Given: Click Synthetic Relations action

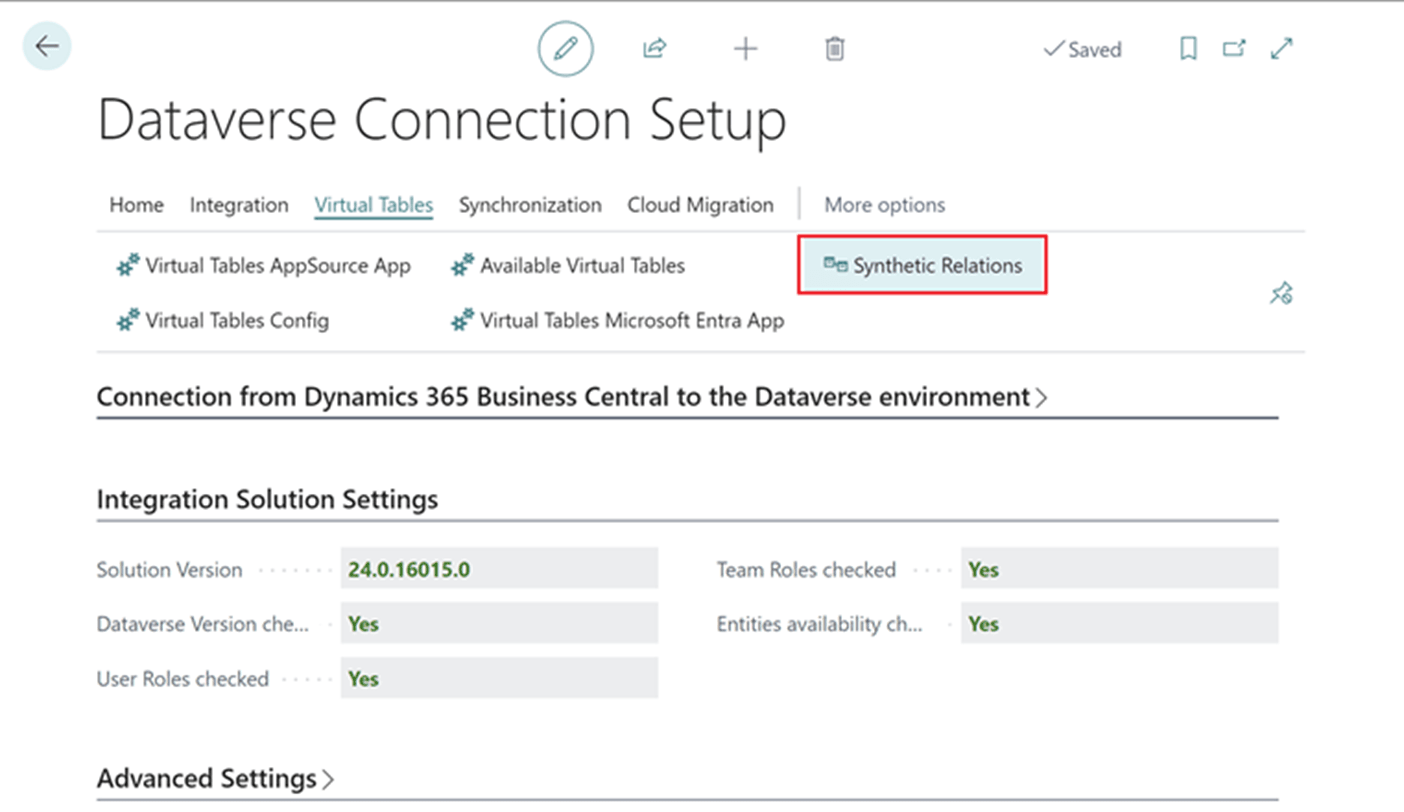Looking at the screenshot, I should pyautogui.click(x=922, y=265).
